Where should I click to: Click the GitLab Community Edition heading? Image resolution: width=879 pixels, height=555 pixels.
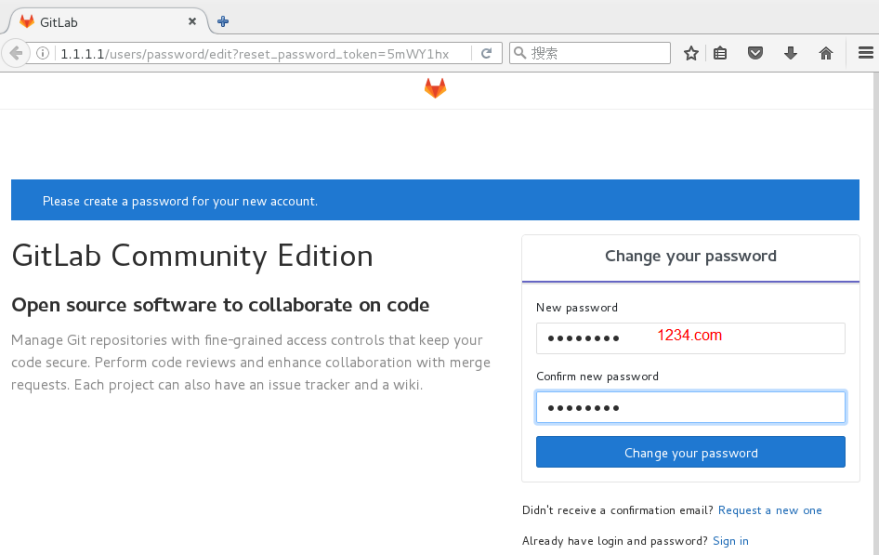click(x=192, y=256)
